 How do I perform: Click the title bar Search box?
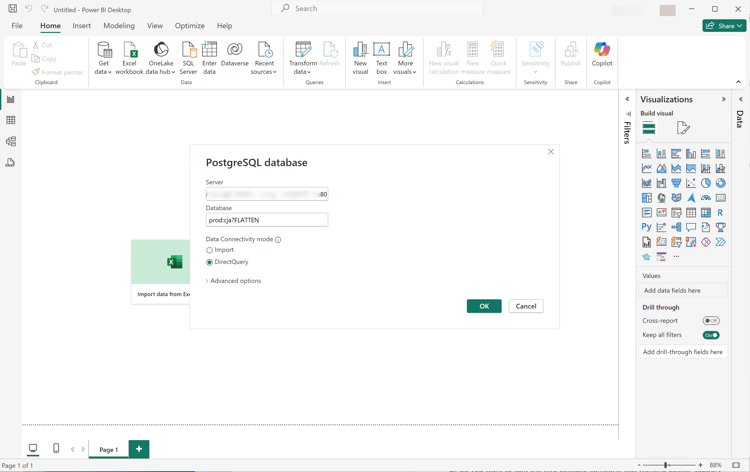[x=377, y=8]
